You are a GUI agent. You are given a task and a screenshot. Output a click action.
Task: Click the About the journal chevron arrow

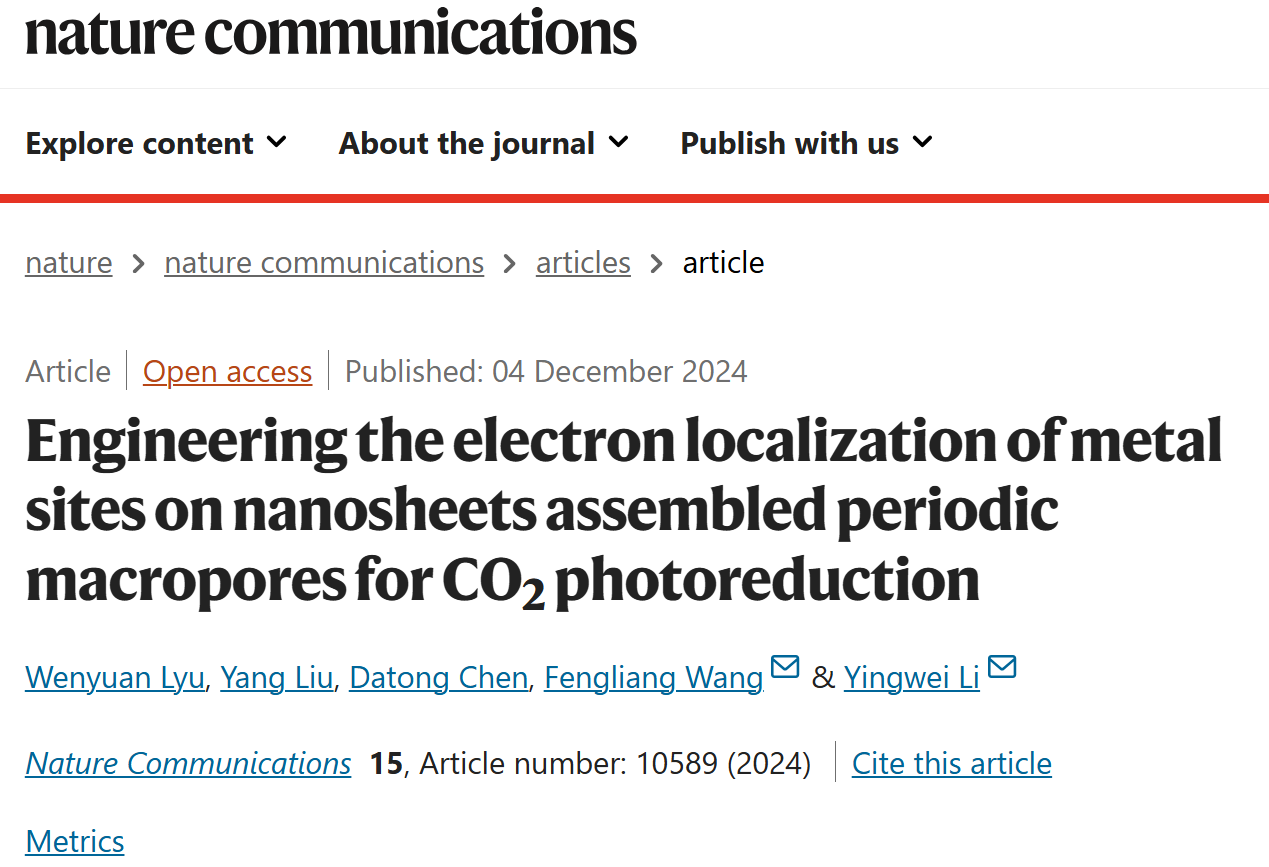click(x=619, y=143)
